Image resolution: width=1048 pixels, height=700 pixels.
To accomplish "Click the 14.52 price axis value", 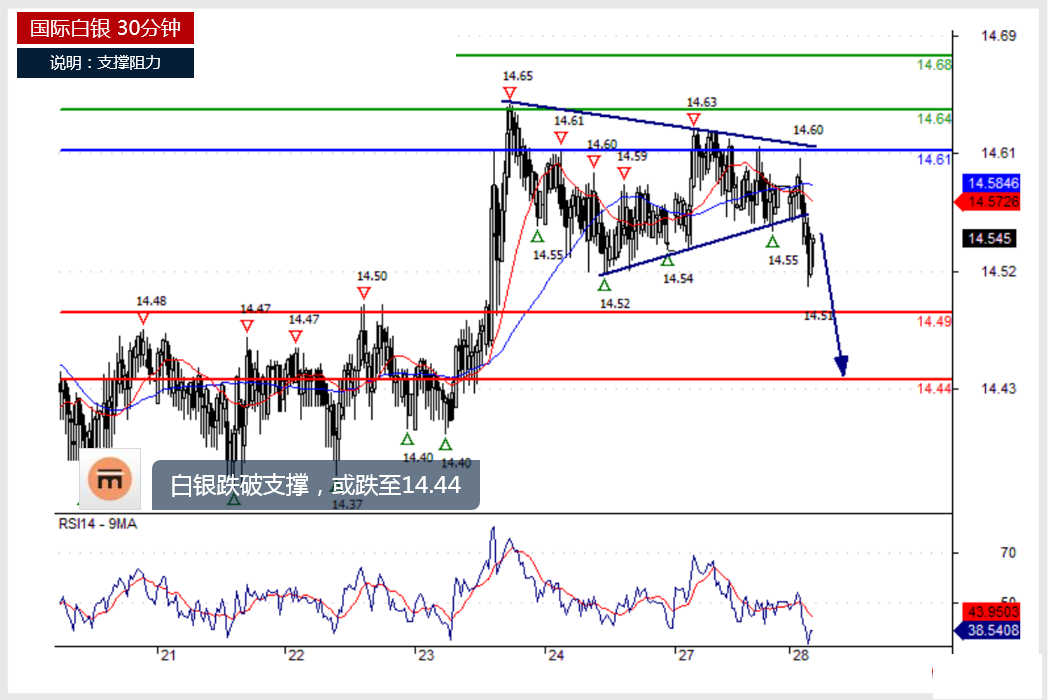I will point(999,271).
